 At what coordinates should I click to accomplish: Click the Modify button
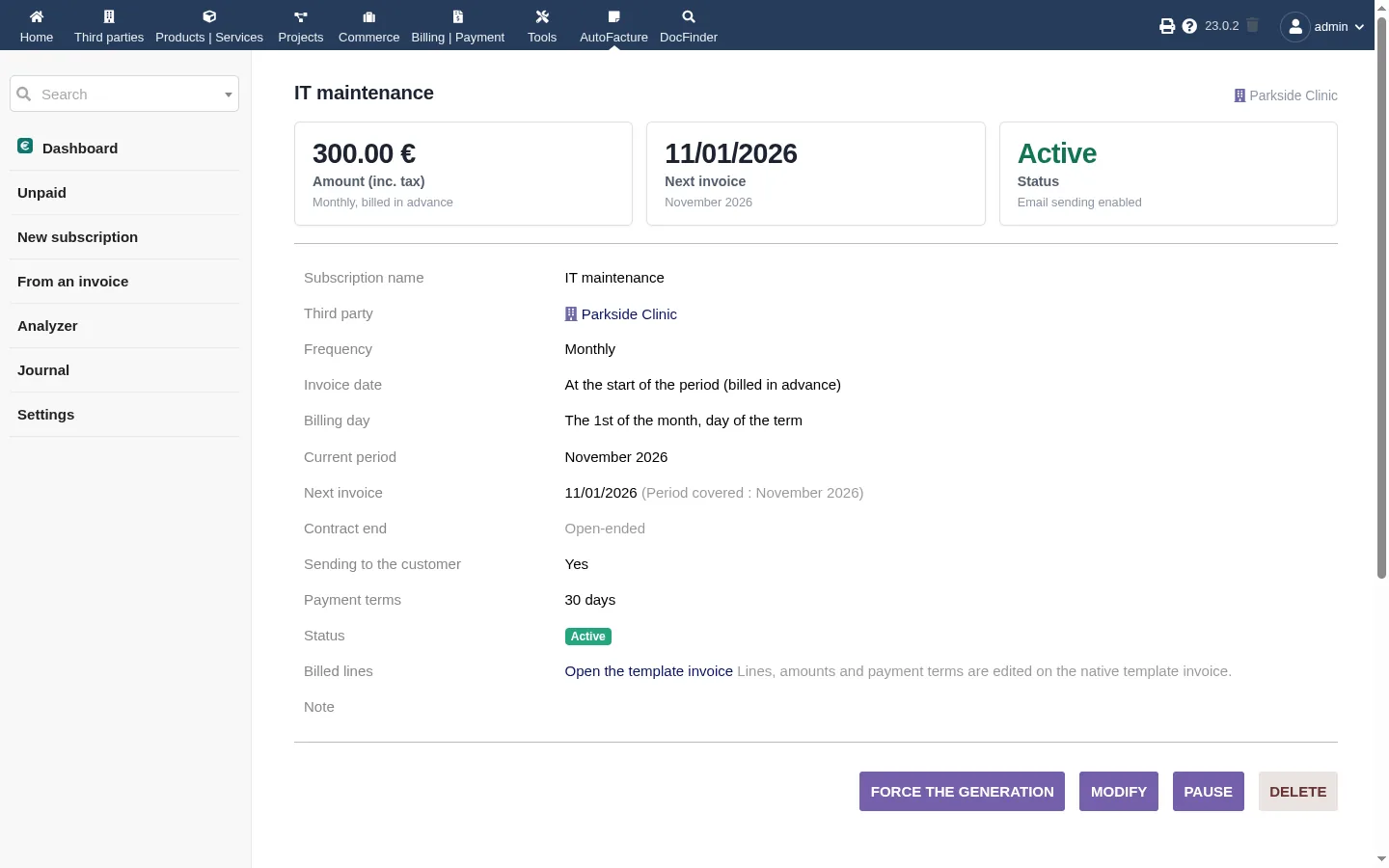(x=1119, y=792)
